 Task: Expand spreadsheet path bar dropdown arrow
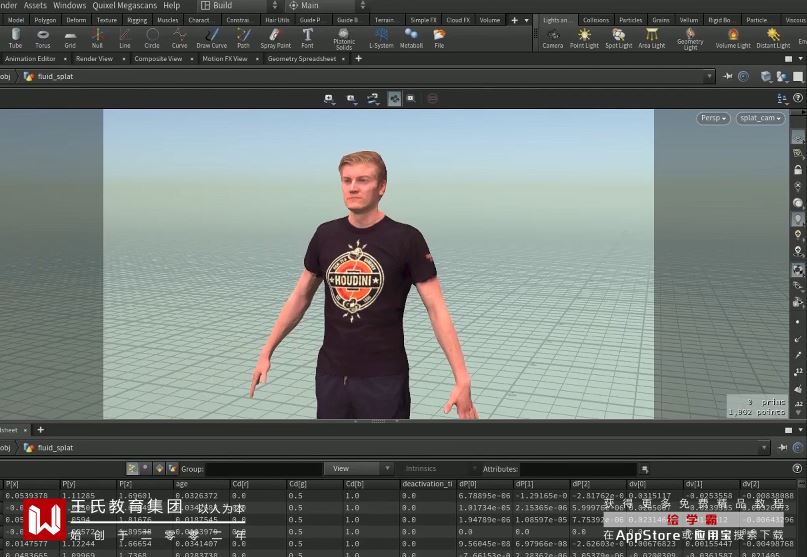click(764, 447)
